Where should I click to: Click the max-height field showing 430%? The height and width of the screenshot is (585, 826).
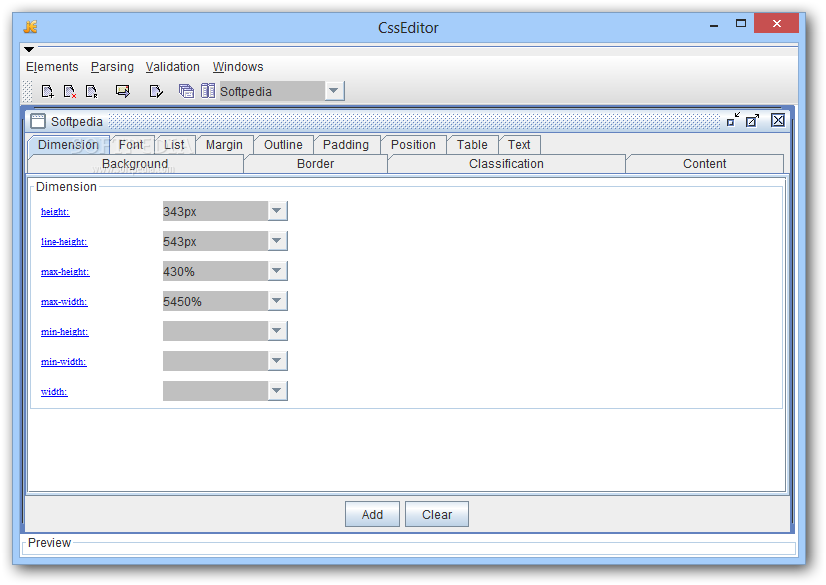pyautogui.click(x=215, y=271)
